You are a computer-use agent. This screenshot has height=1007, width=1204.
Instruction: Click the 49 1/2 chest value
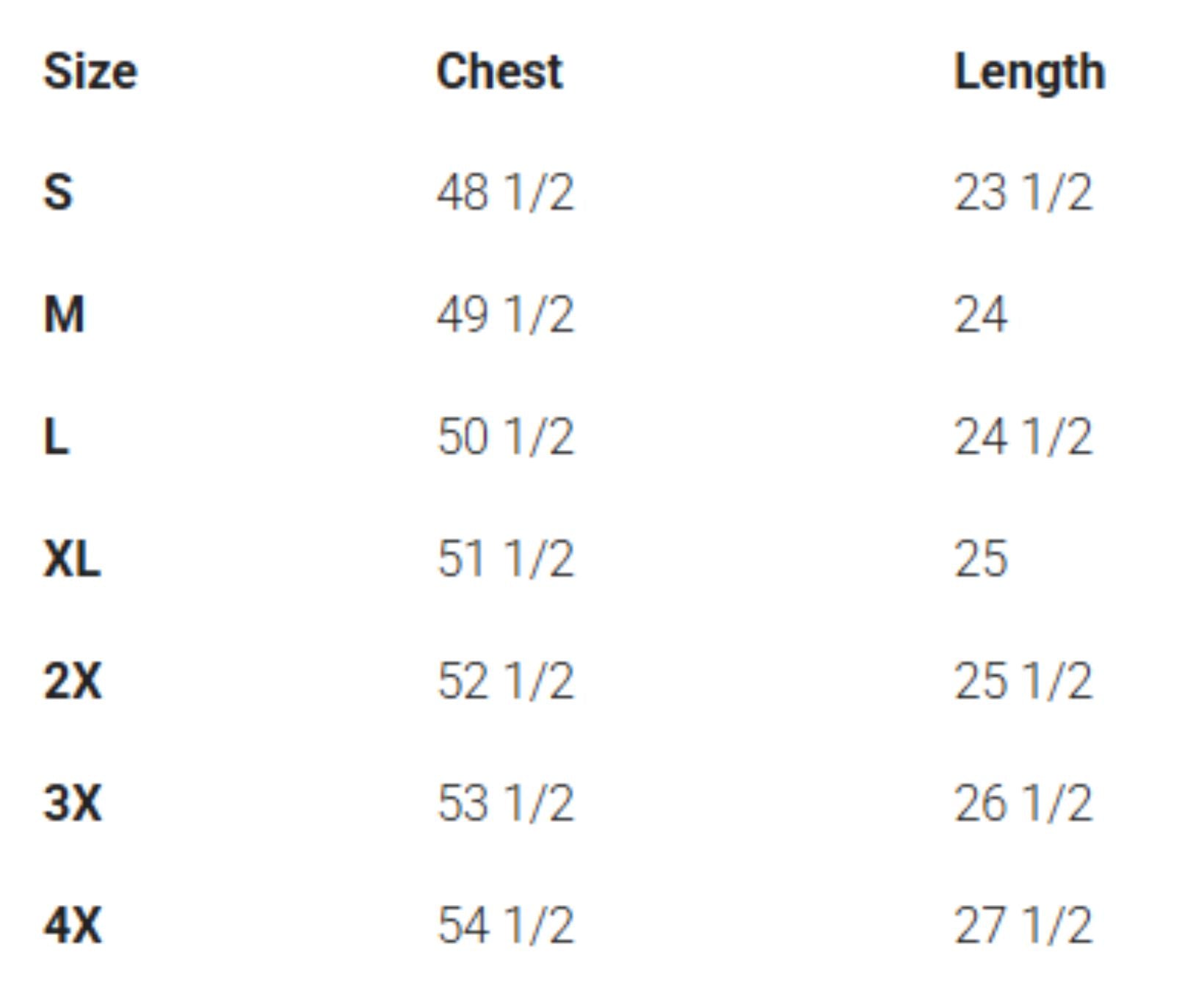click(505, 315)
